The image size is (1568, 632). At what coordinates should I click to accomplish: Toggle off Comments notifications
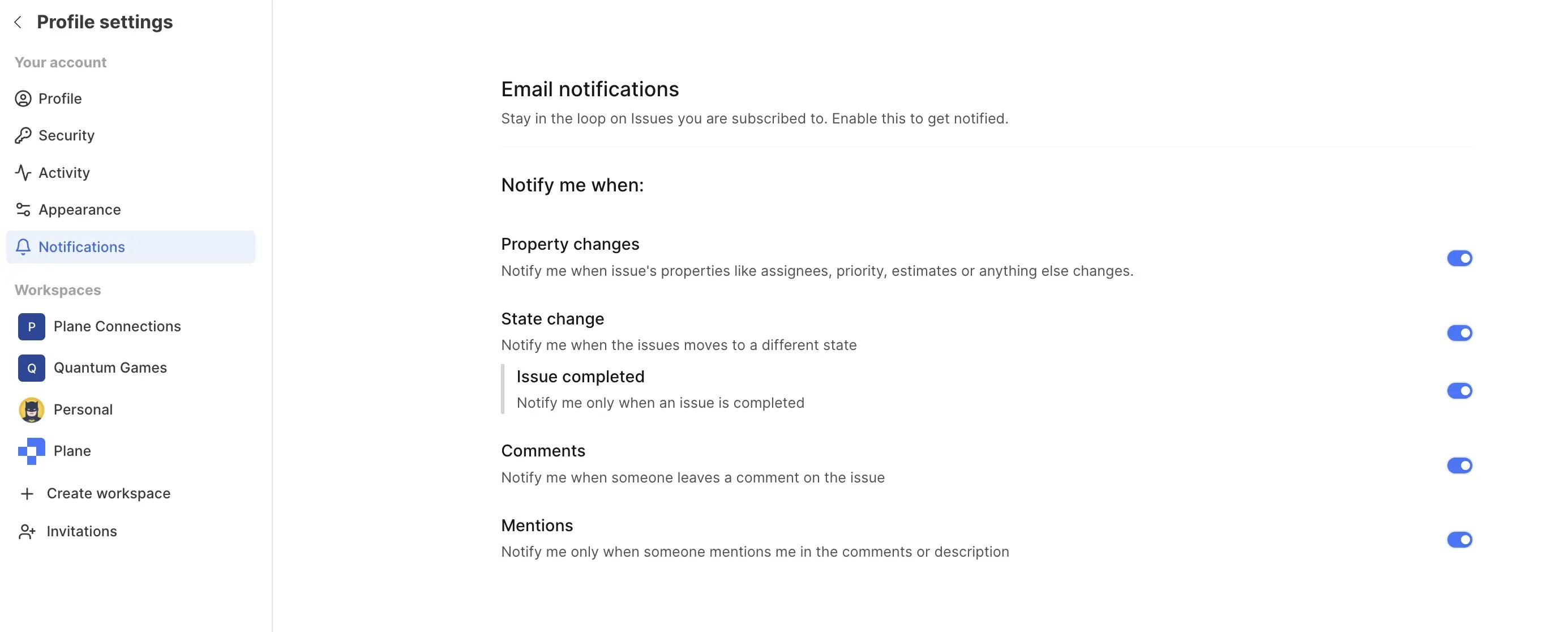1460,465
